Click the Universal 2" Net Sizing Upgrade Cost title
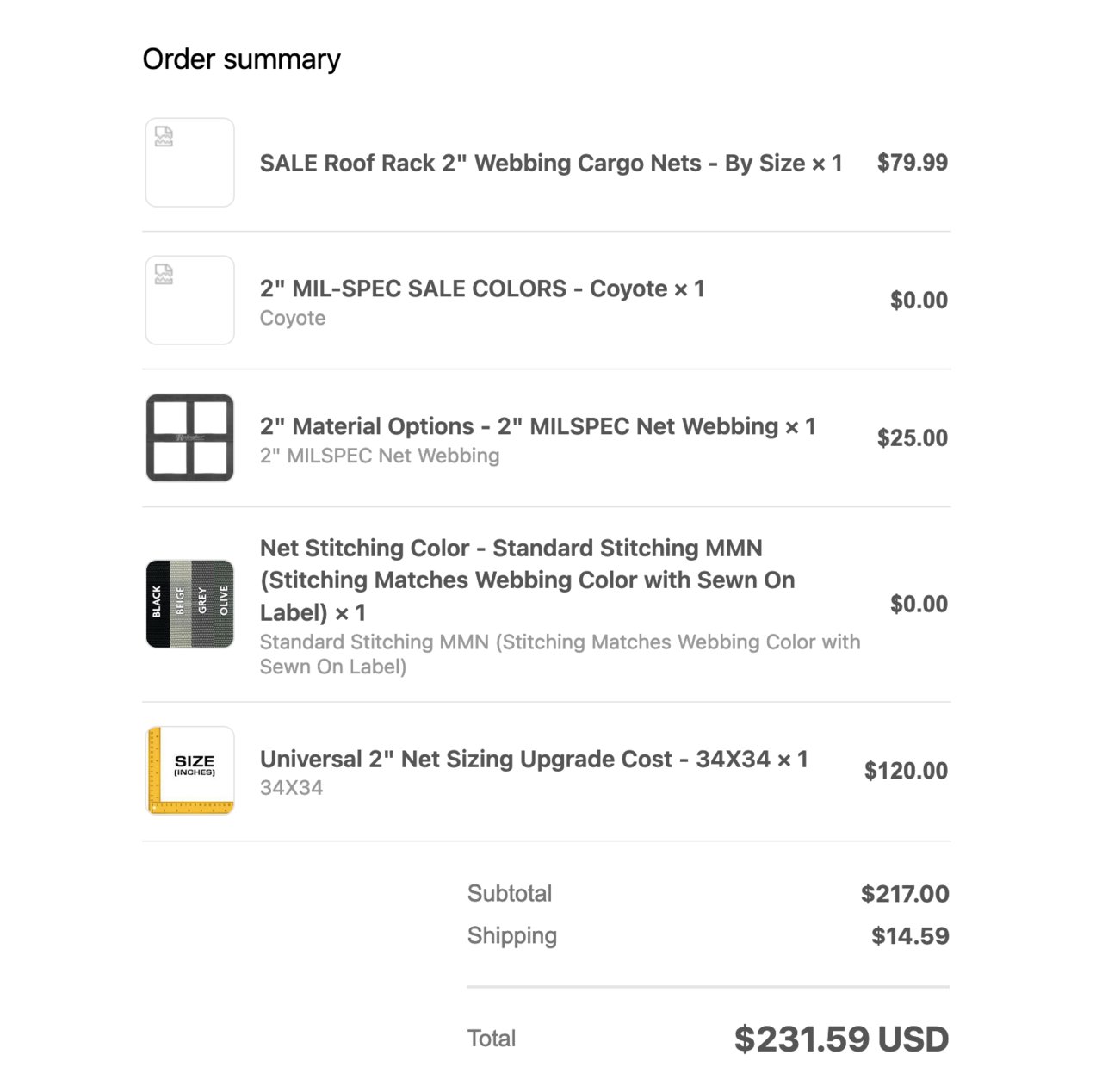 click(534, 759)
